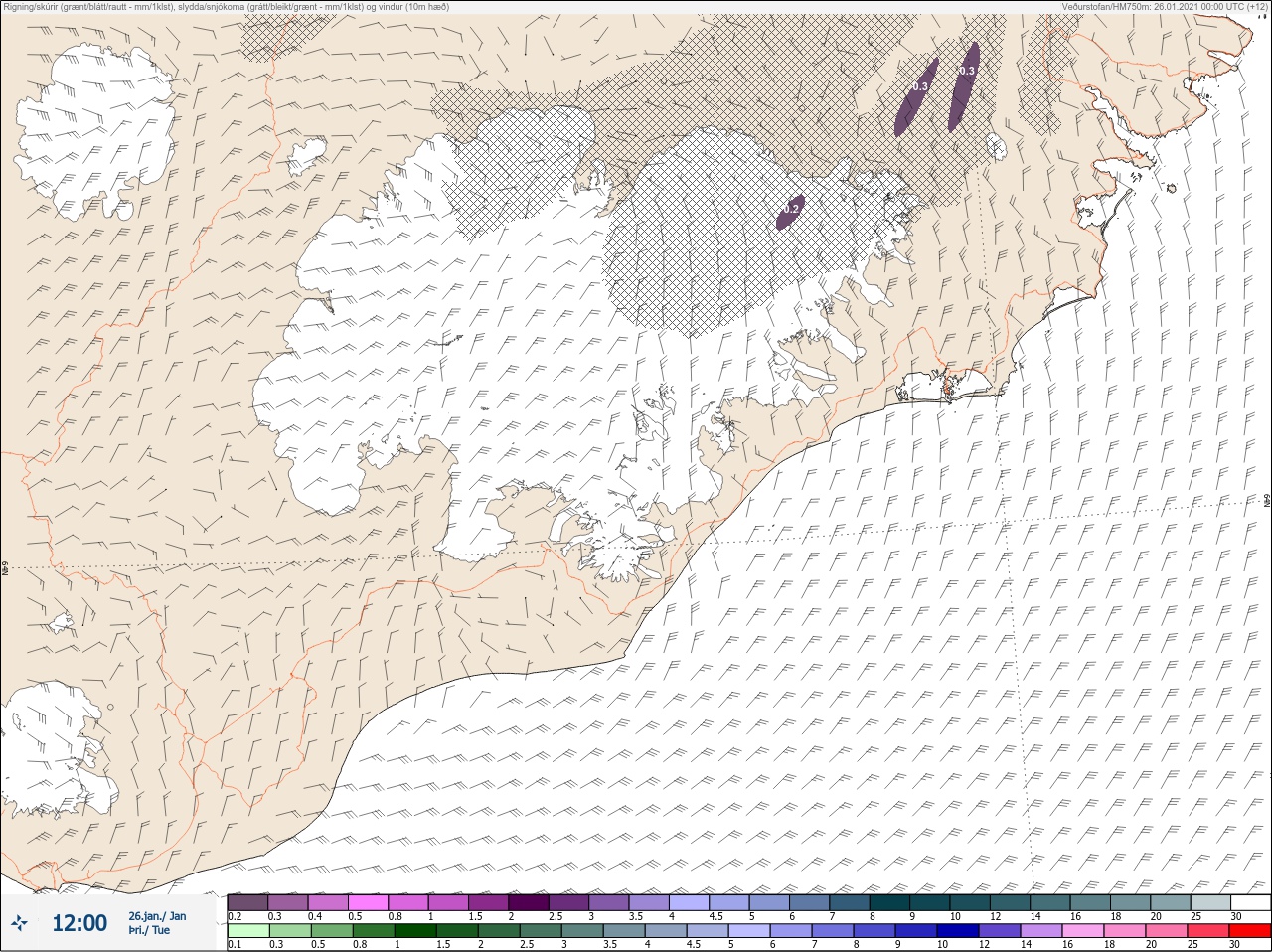Pick bright pink upper swatch between 0.5 and 0.8
The width and height of the screenshot is (1272, 952).
coord(368,902)
